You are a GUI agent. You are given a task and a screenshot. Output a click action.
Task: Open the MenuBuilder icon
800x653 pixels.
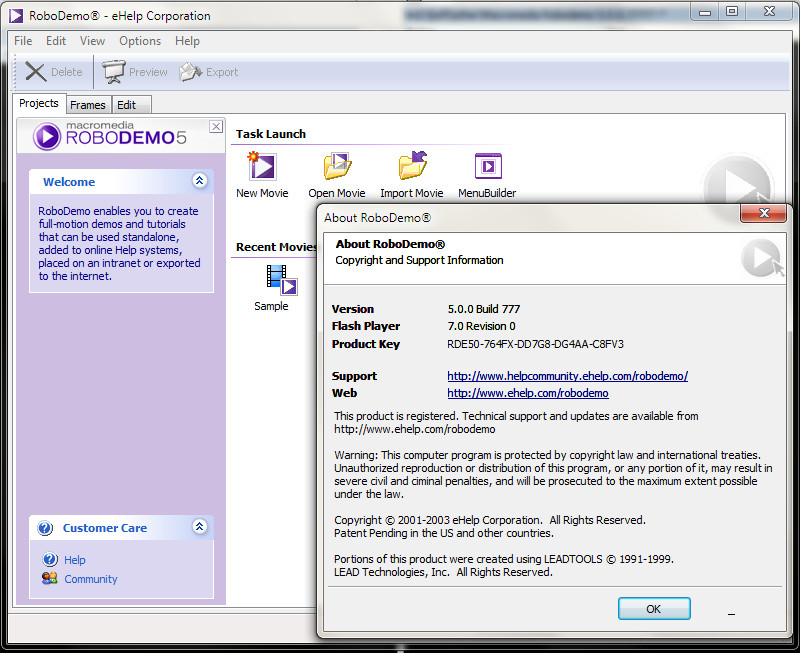pos(487,167)
